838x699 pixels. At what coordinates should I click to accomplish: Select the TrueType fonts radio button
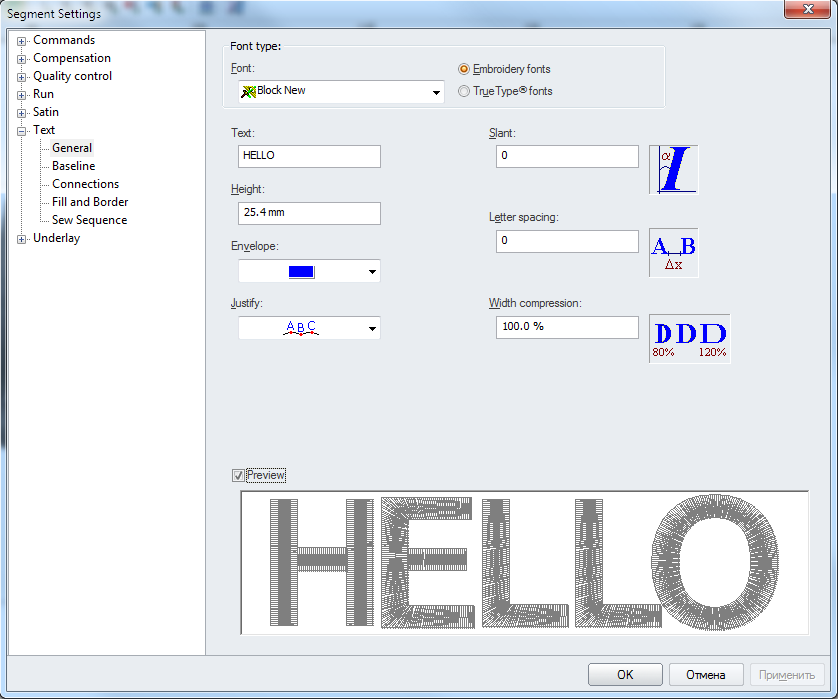[464, 91]
